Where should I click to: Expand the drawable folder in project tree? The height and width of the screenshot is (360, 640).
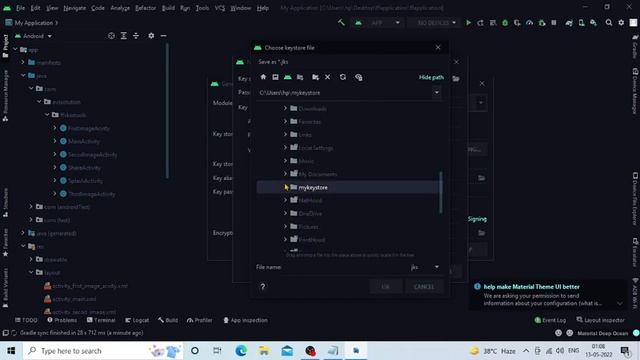31,259
